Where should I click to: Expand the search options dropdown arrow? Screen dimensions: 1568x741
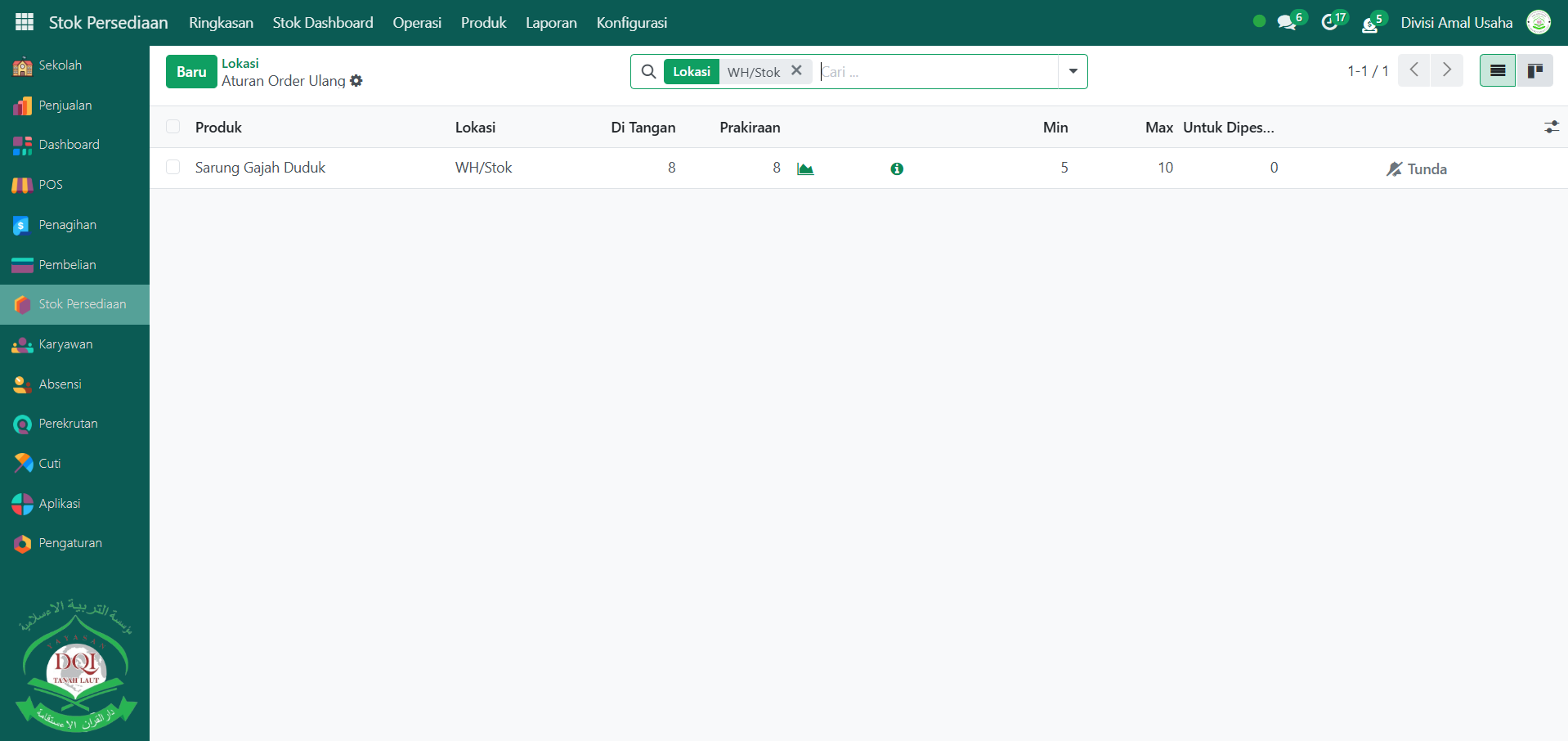tap(1073, 71)
